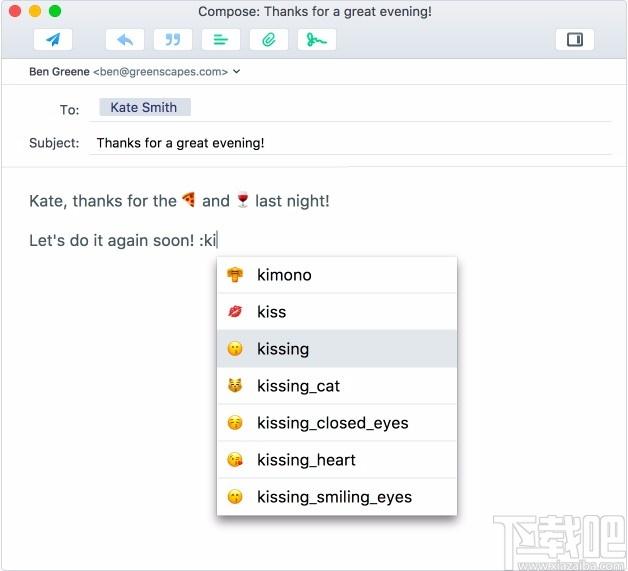Image resolution: width=628 pixels, height=571 pixels.
Task: Expand the sender account dropdown chevron
Action: point(237,71)
